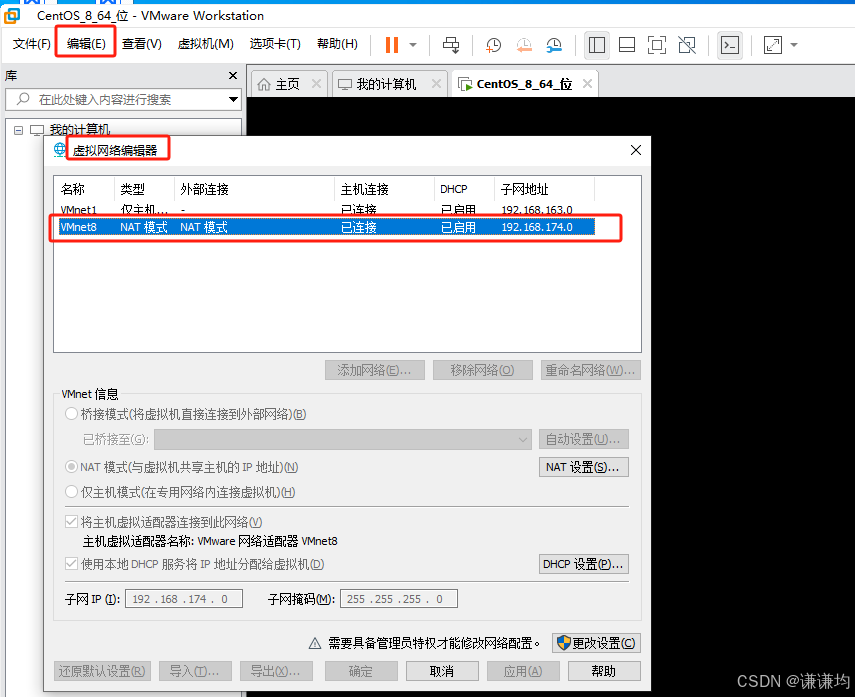Image resolution: width=855 pixels, height=697 pixels.
Task: Toggle the library sidebar view icon
Action: click(597, 45)
